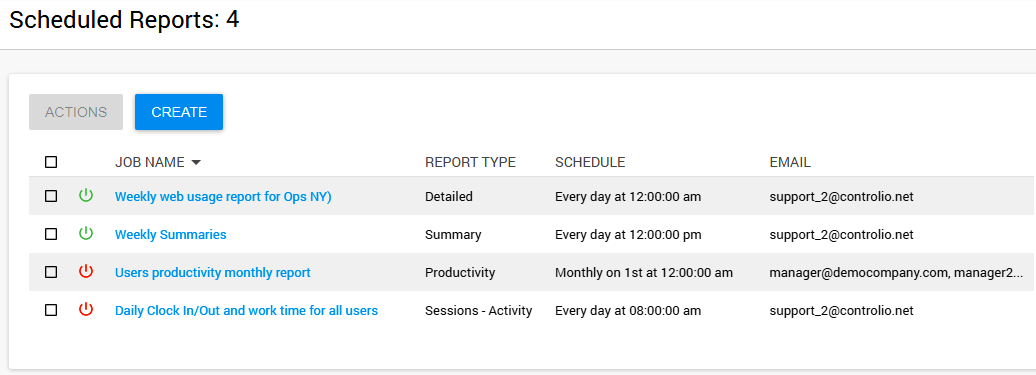This screenshot has height=375, width=1036.
Task: Toggle power icon for Weekly web usage report
Action: tap(86, 195)
